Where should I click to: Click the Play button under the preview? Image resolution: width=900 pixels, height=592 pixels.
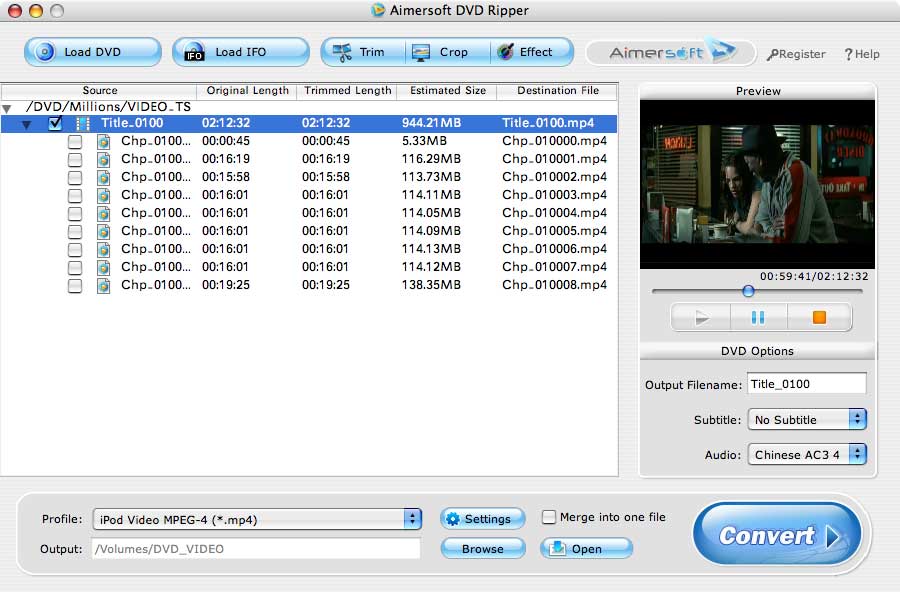coord(700,316)
